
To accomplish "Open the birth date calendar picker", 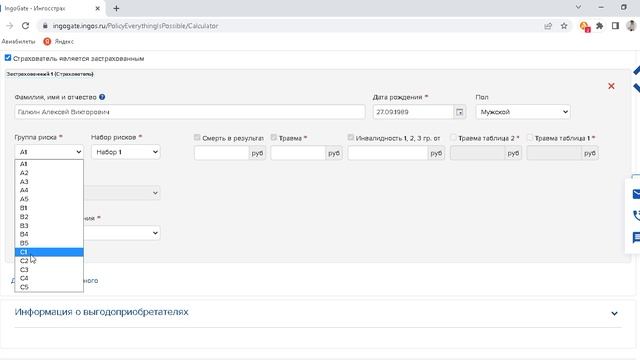I will click(459, 112).
